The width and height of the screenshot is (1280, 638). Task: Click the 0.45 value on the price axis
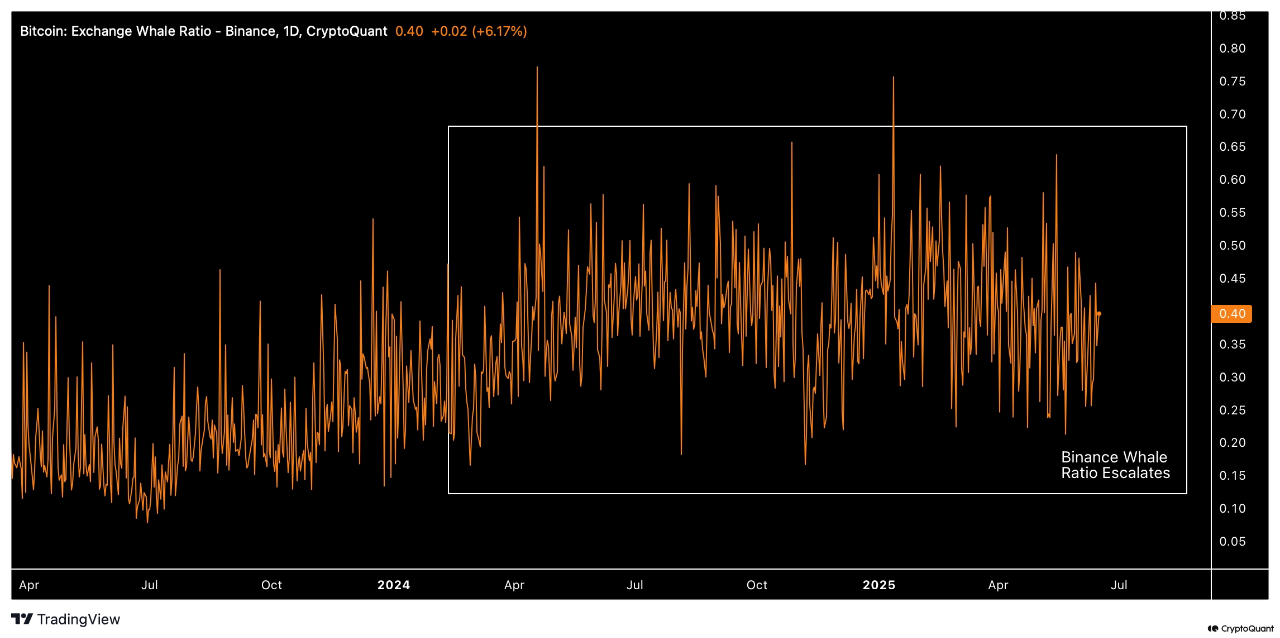pos(1232,278)
